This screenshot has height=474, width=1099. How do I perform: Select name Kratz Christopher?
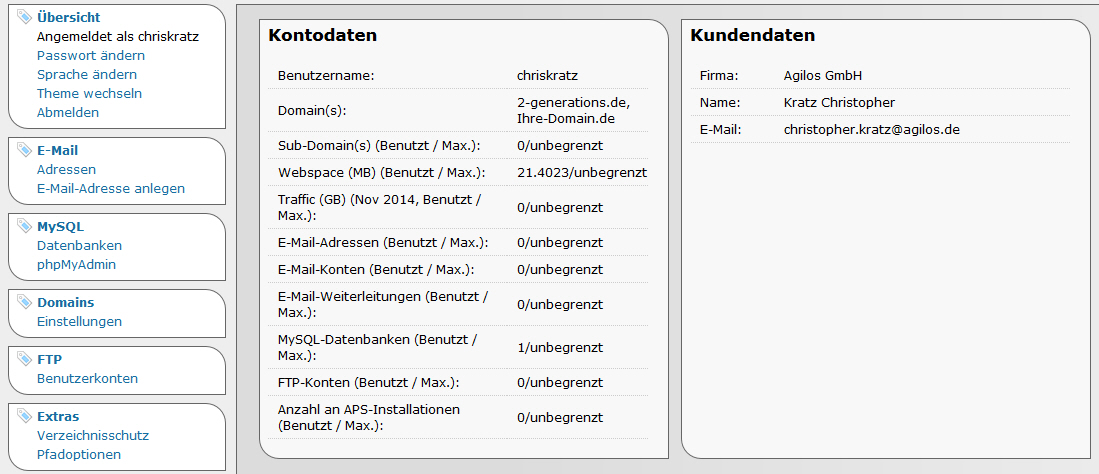839,102
